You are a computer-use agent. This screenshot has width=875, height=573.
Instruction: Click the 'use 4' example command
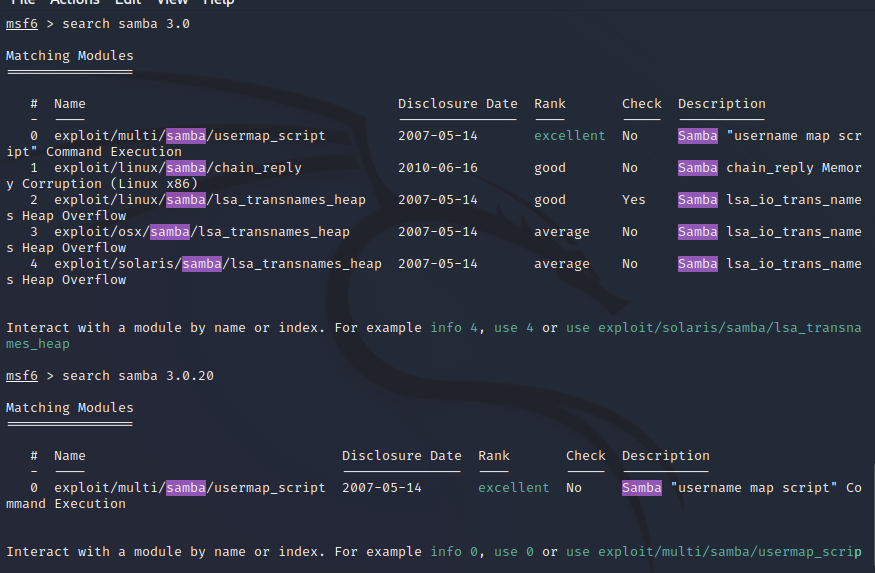point(513,328)
